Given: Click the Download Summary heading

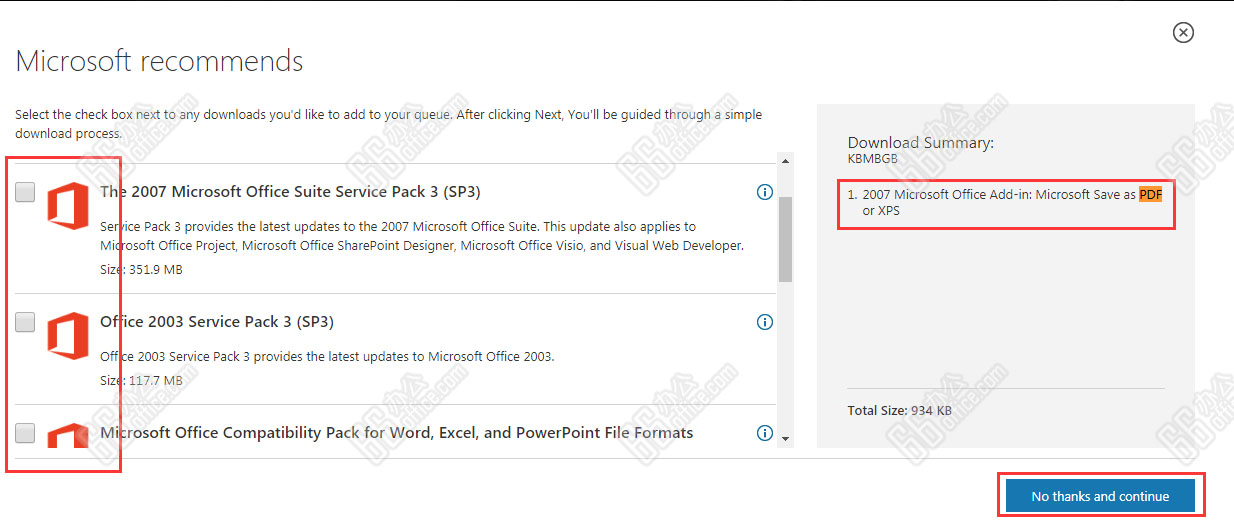Looking at the screenshot, I should coord(921,143).
